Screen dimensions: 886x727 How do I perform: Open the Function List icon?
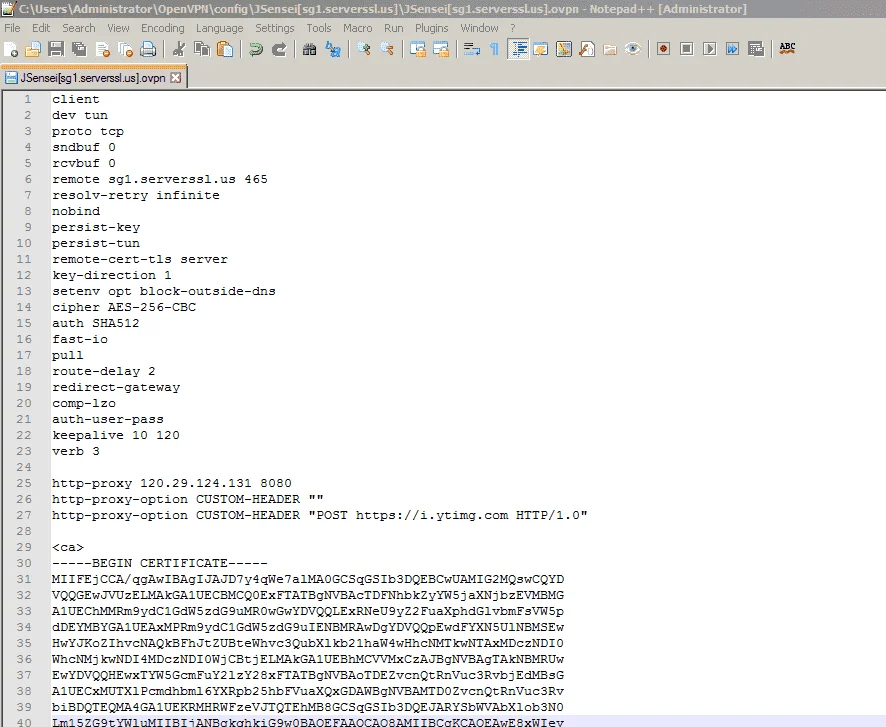[587, 49]
